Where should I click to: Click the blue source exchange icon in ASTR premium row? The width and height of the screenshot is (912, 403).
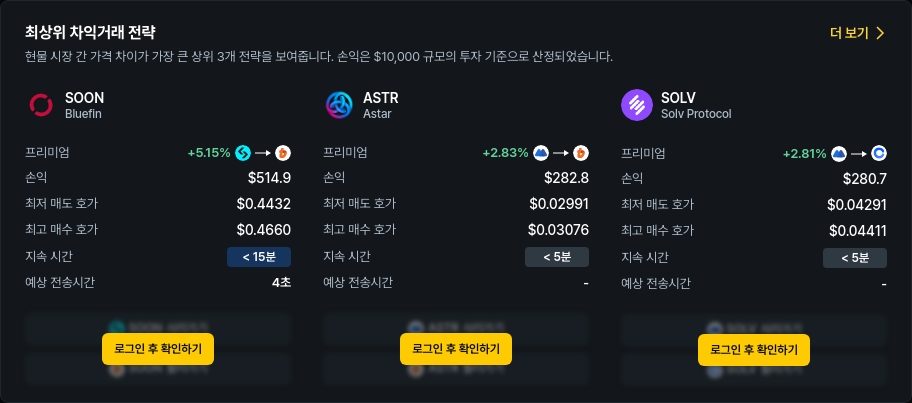[x=541, y=154]
